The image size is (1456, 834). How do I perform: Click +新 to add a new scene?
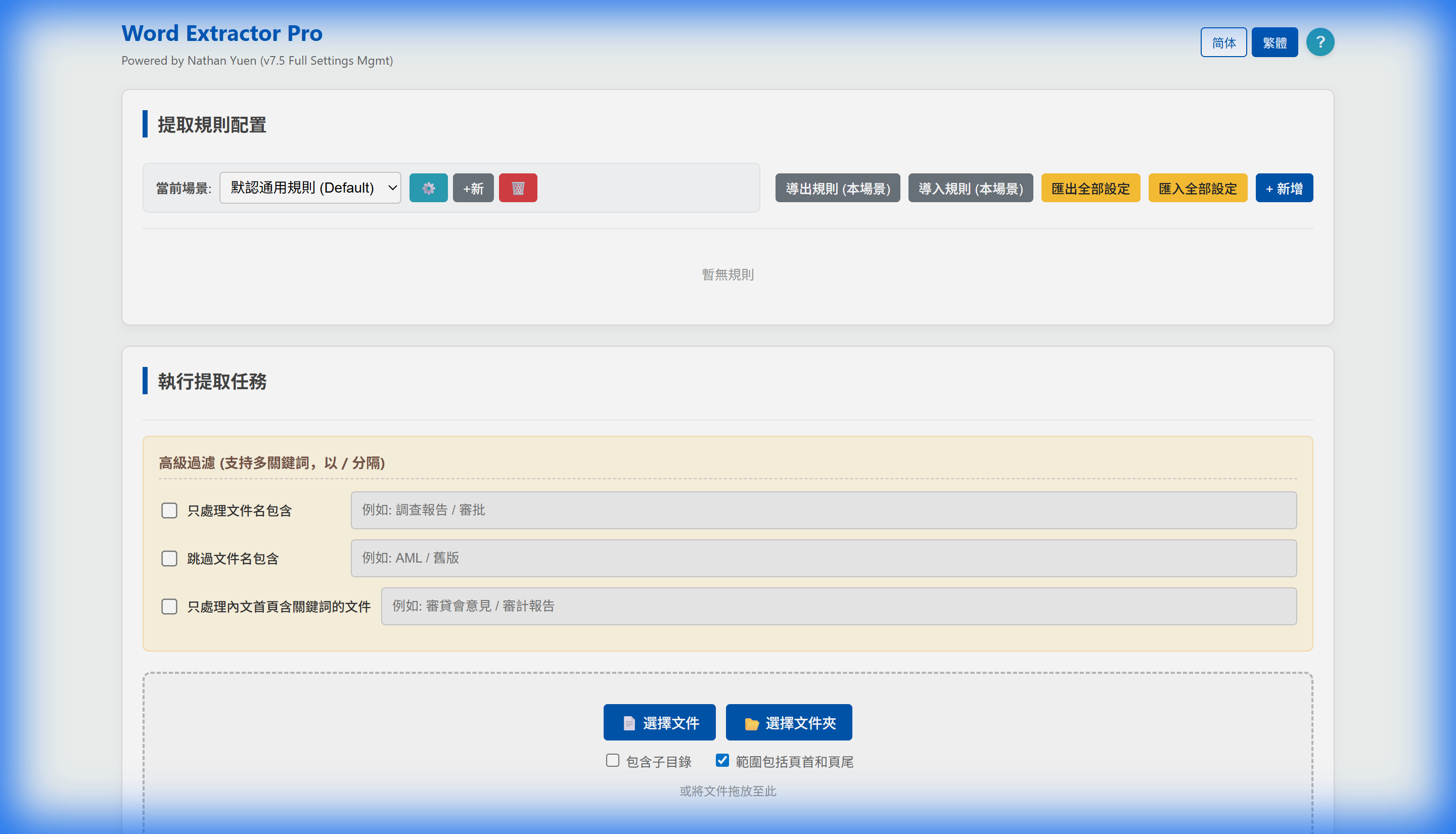click(x=473, y=188)
